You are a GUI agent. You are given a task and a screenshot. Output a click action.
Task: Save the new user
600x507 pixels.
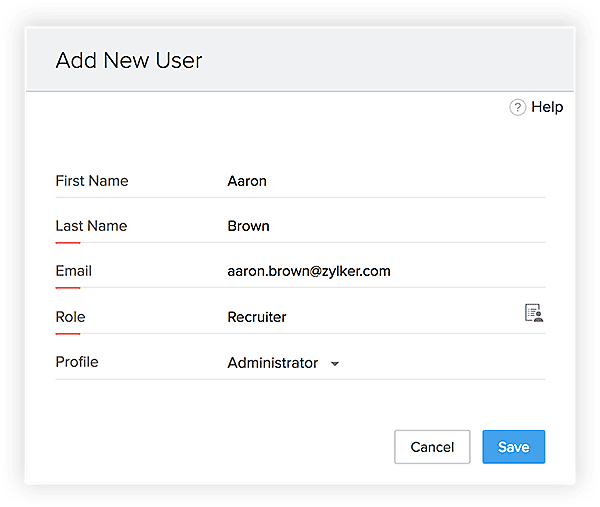[514, 447]
